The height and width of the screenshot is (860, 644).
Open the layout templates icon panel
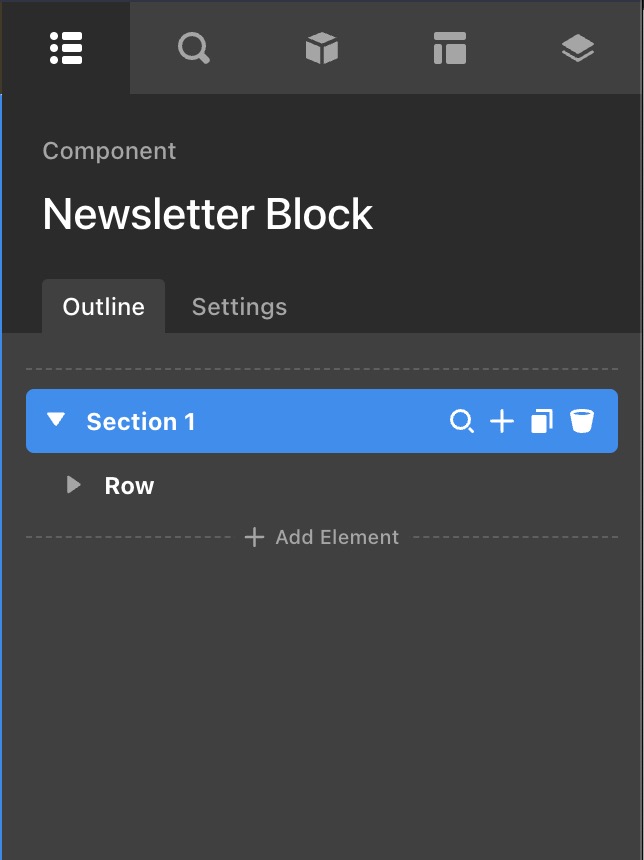coord(450,48)
